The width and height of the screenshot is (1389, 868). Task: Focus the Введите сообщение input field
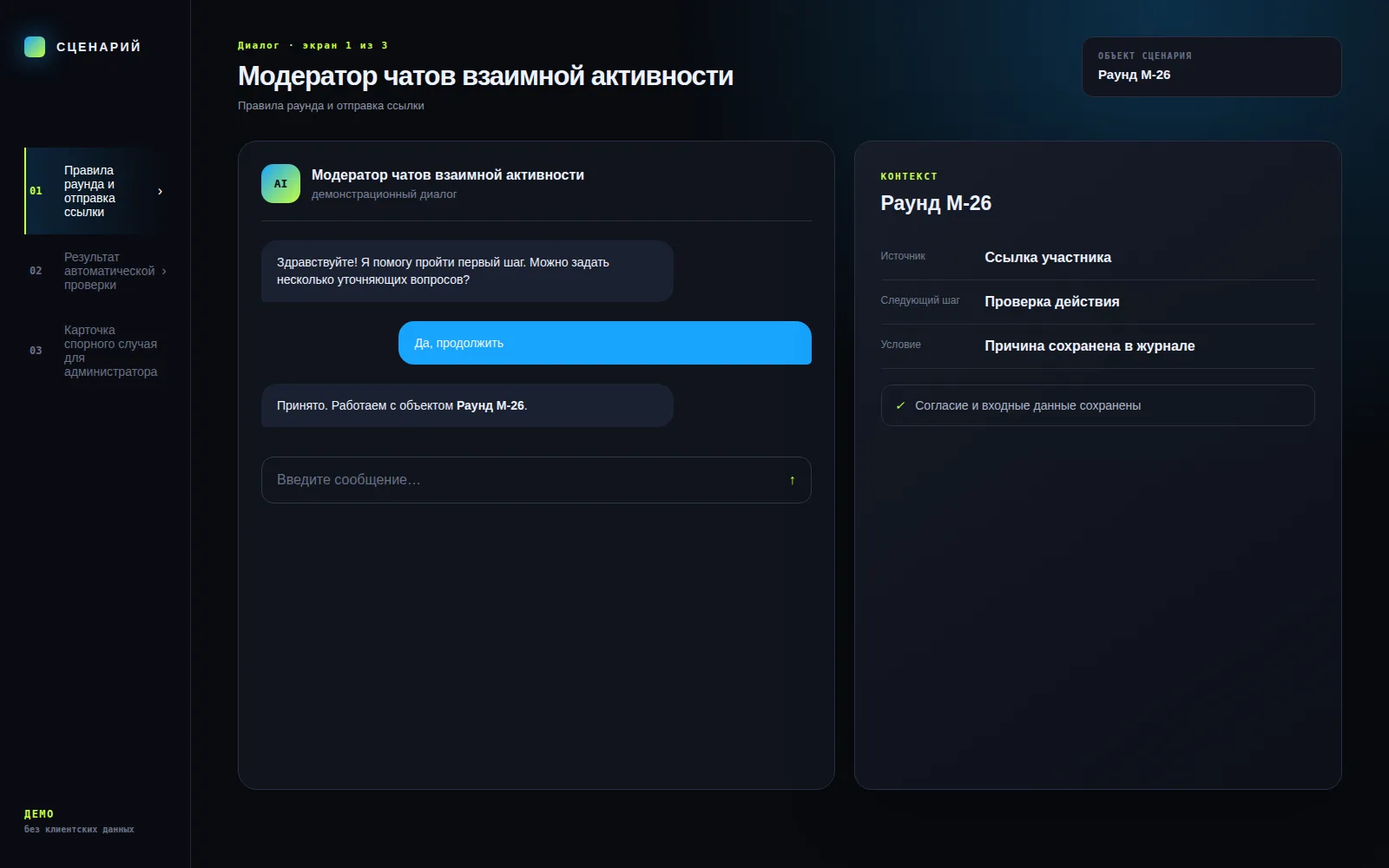click(536, 480)
